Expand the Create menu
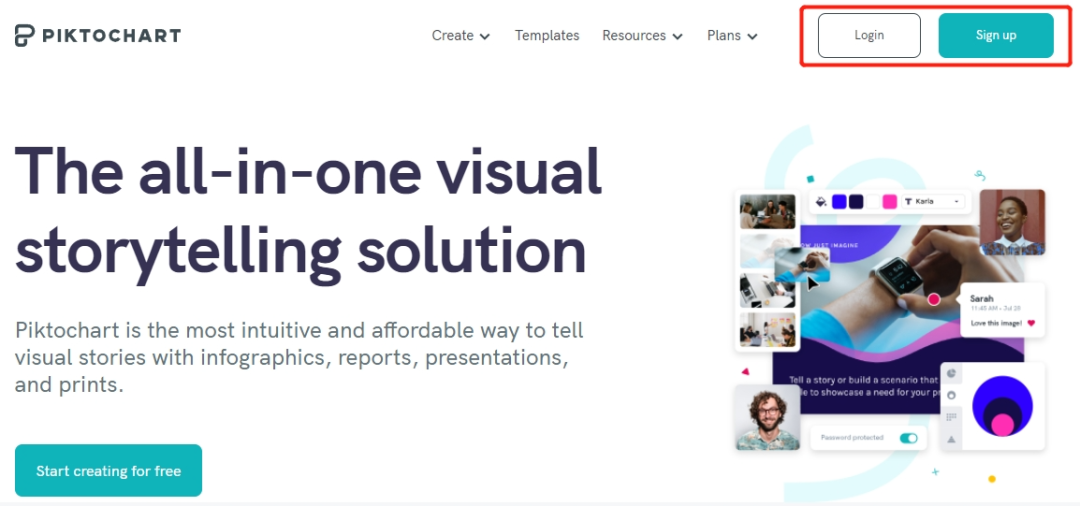Screen dimensions: 1080x506 [460, 36]
